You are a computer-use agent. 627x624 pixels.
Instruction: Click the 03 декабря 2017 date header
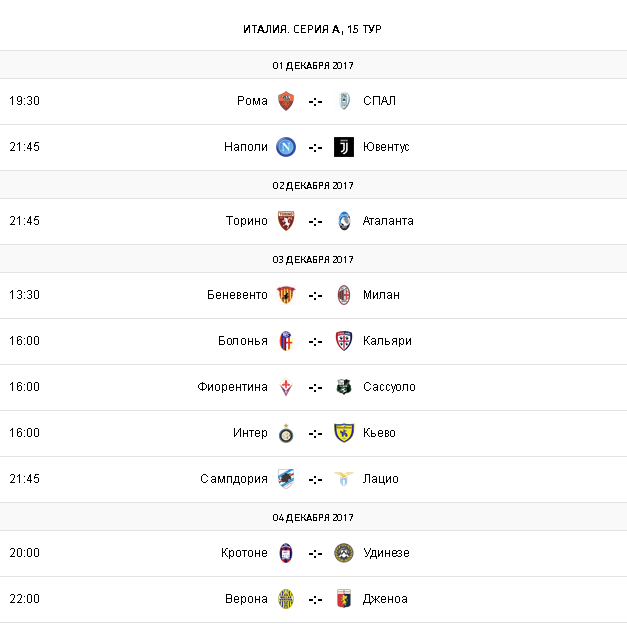click(313, 259)
